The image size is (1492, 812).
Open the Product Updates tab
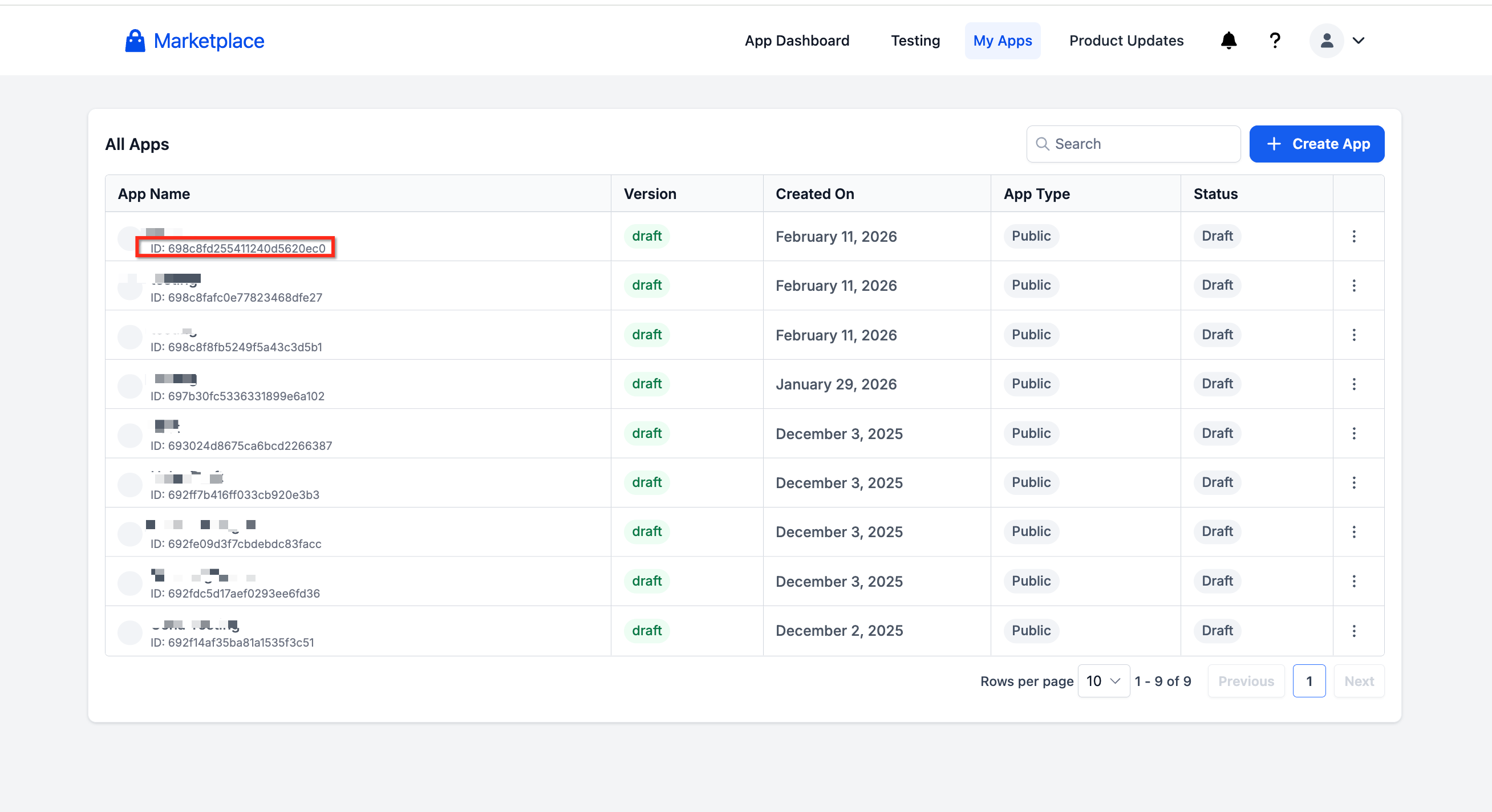(x=1126, y=40)
